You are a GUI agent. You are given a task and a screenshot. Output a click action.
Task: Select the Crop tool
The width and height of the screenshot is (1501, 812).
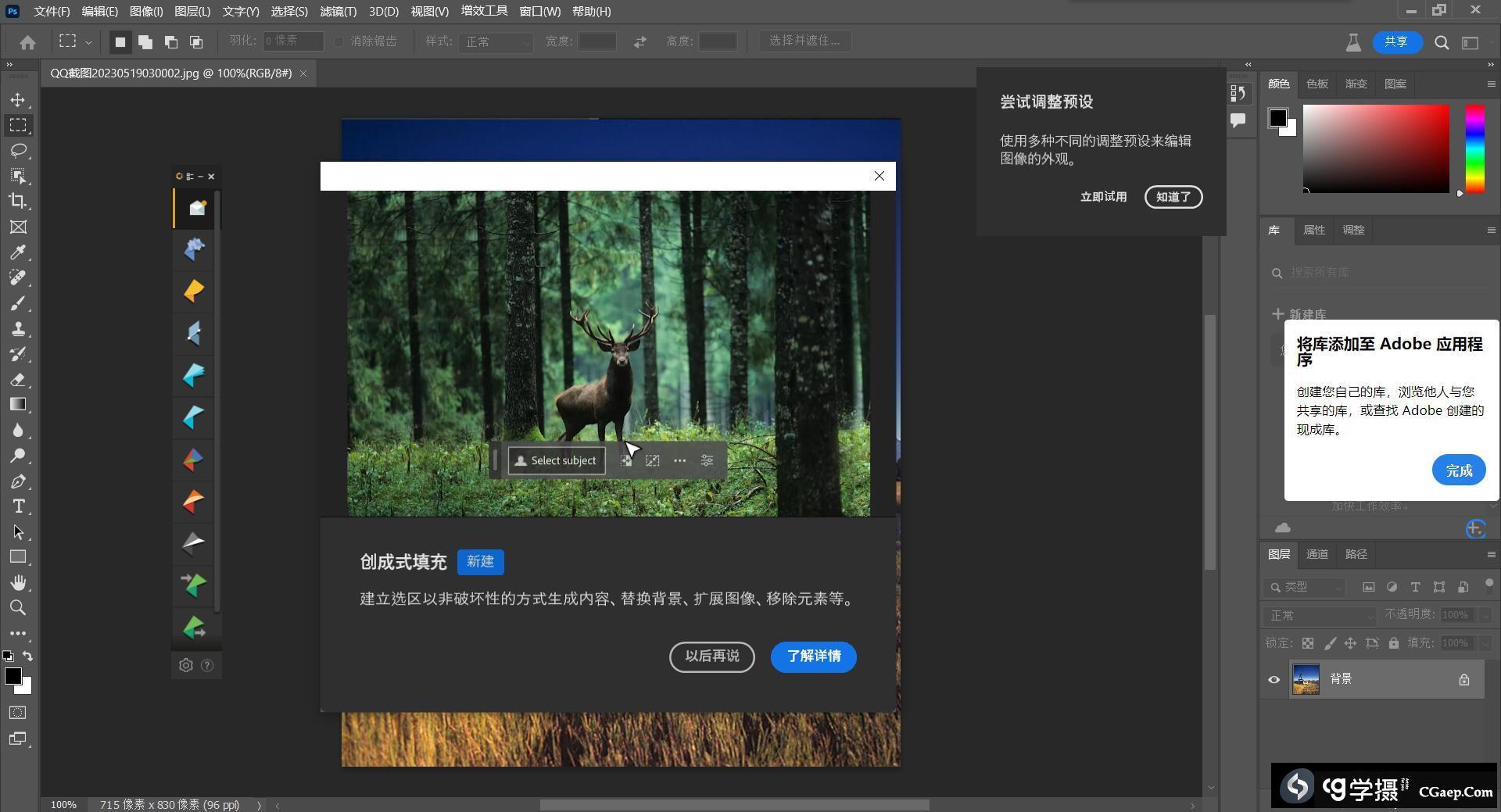(18, 201)
